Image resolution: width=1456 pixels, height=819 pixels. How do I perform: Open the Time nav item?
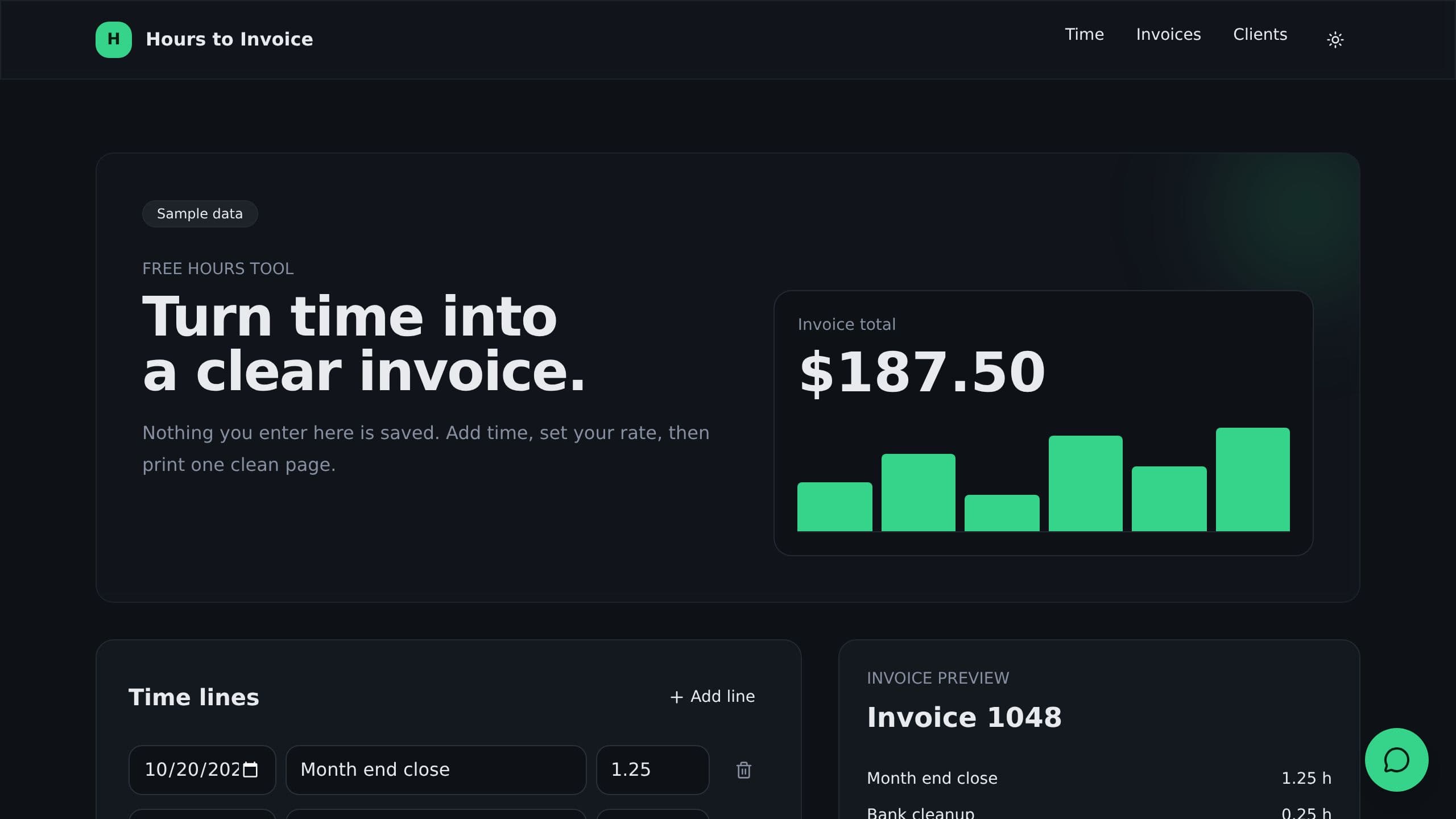pyautogui.click(x=1084, y=35)
